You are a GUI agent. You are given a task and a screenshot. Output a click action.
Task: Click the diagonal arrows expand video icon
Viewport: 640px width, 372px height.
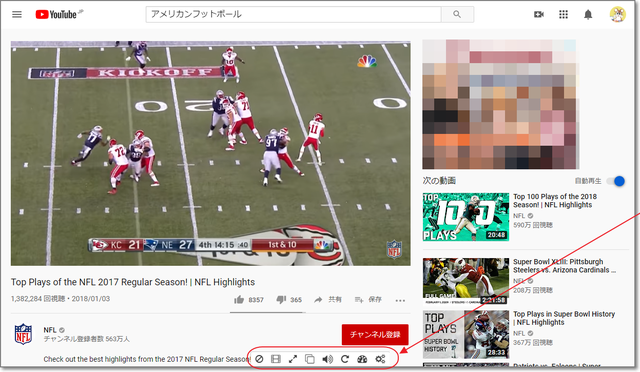(x=293, y=359)
